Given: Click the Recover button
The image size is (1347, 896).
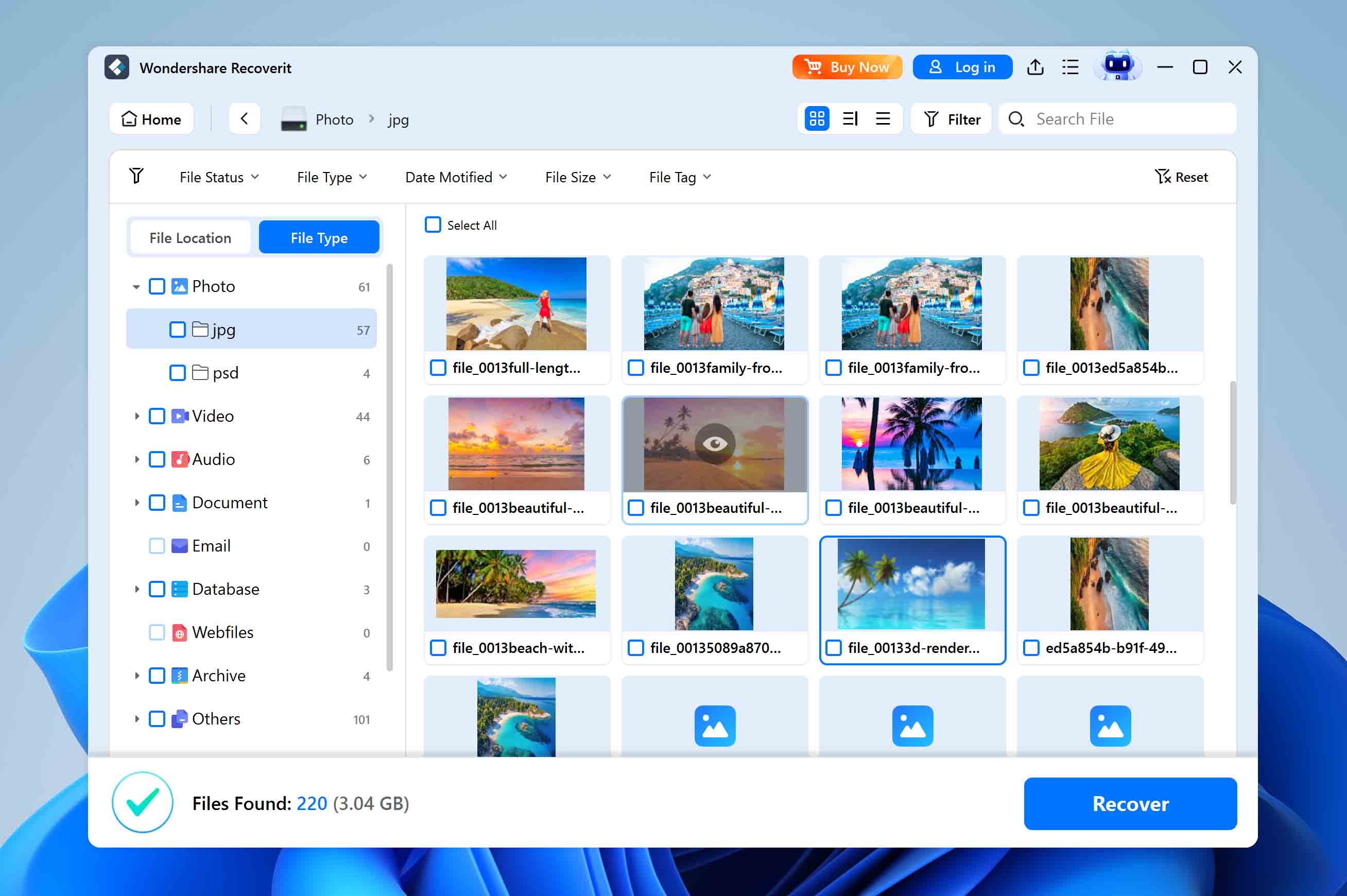Looking at the screenshot, I should (1130, 803).
